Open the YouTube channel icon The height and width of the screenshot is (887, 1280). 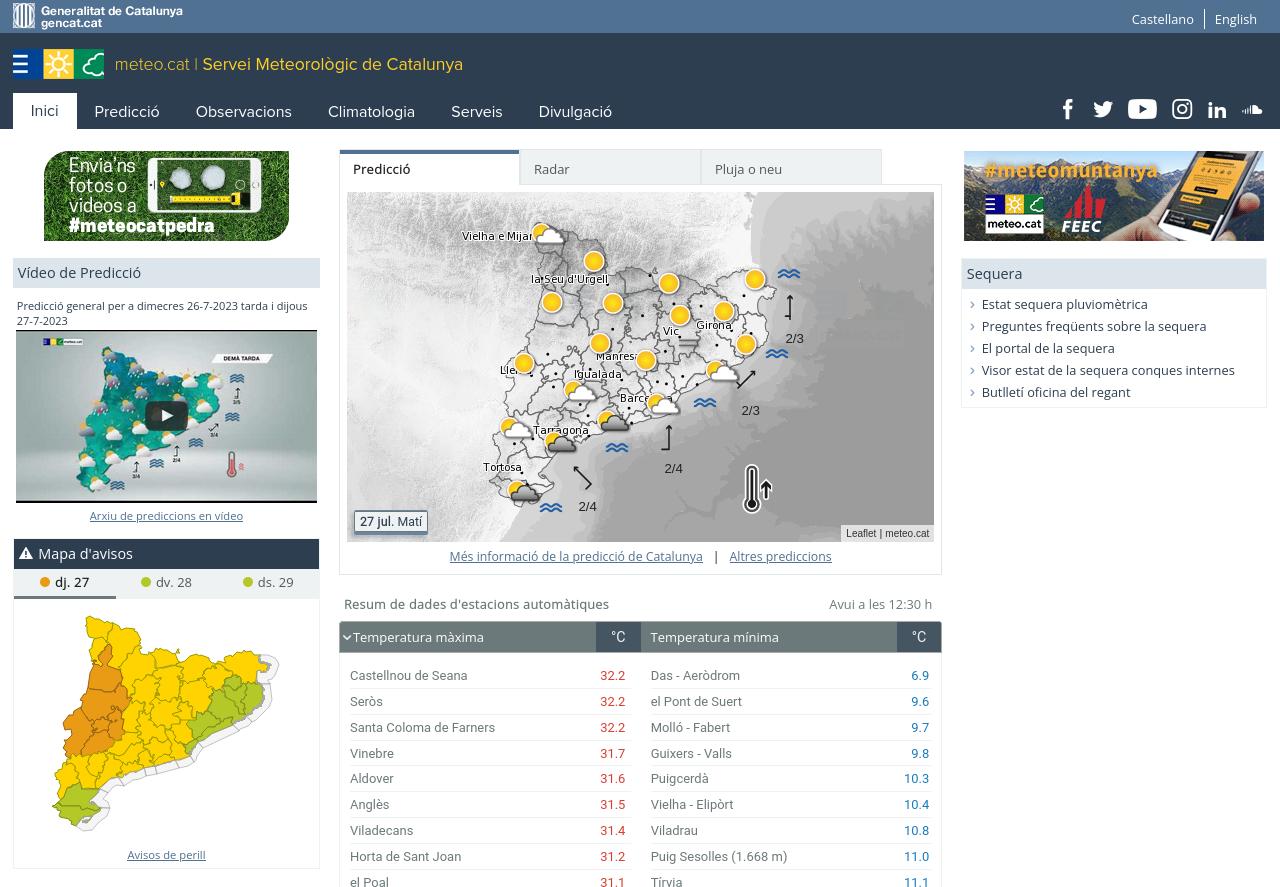1142,110
